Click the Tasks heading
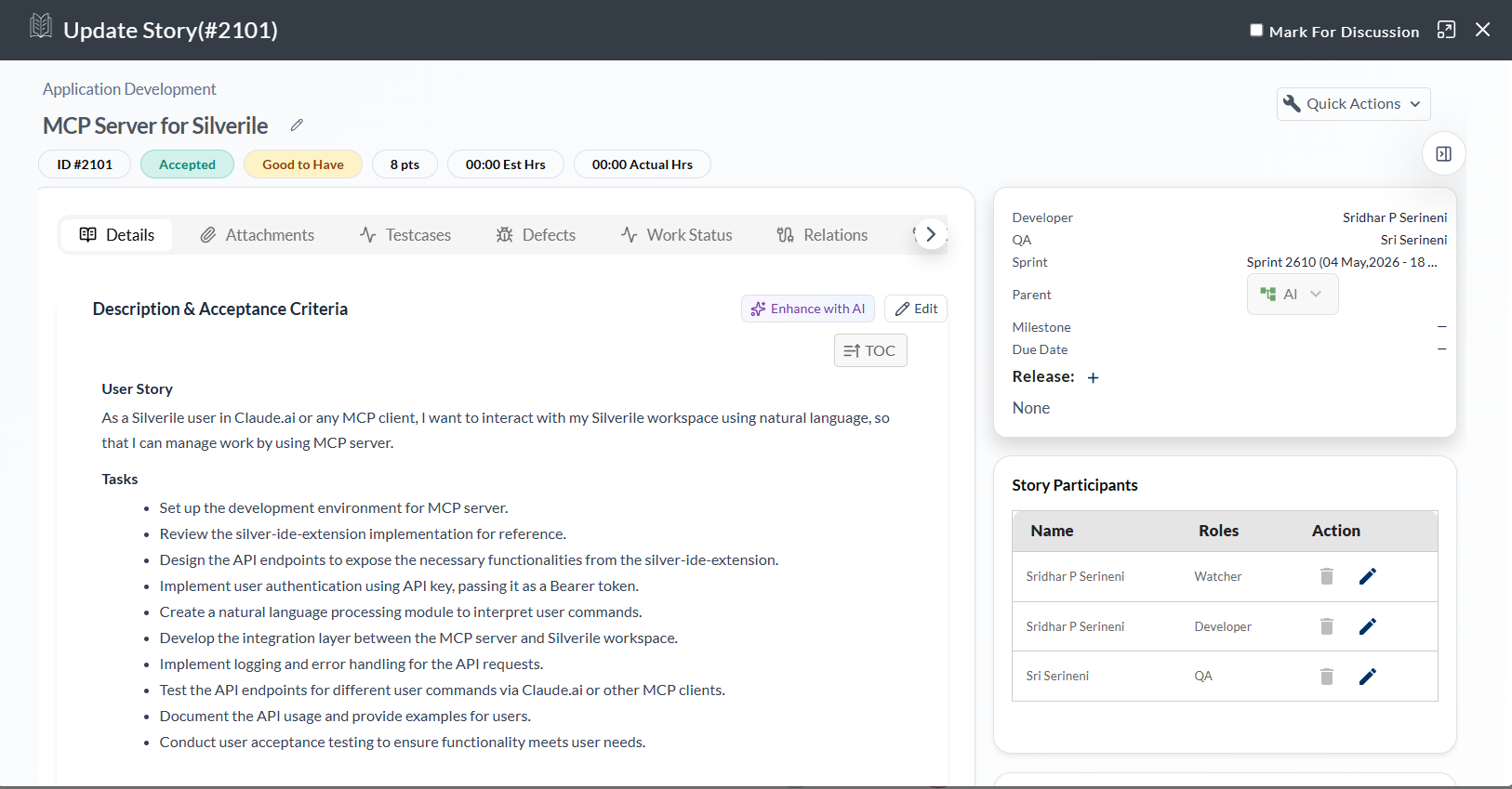The height and width of the screenshot is (789, 1512). [x=119, y=479]
